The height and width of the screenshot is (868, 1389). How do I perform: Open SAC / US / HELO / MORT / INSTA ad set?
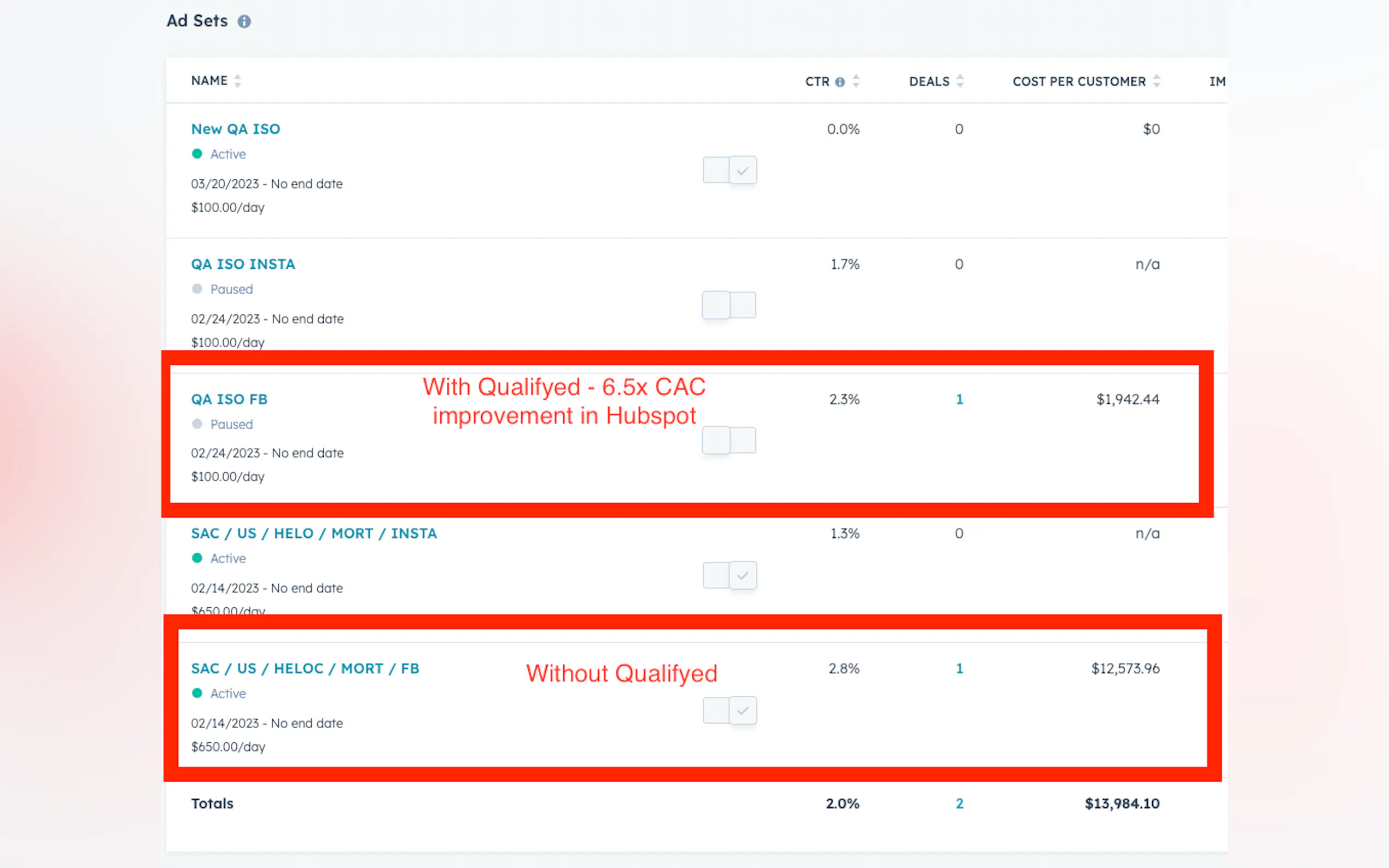[x=313, y=534]
